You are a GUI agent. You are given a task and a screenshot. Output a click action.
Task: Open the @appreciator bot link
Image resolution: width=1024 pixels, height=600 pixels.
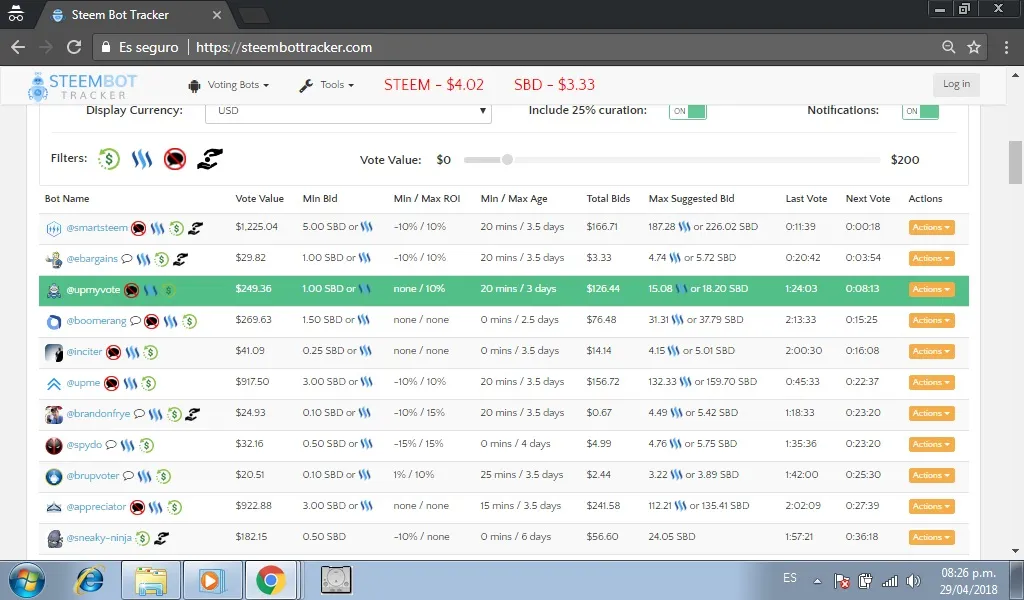tap(96, 507)
